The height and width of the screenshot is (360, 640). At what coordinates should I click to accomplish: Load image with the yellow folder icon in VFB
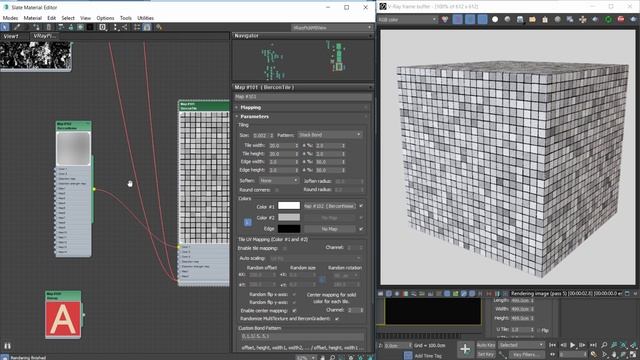click(532, 19)
